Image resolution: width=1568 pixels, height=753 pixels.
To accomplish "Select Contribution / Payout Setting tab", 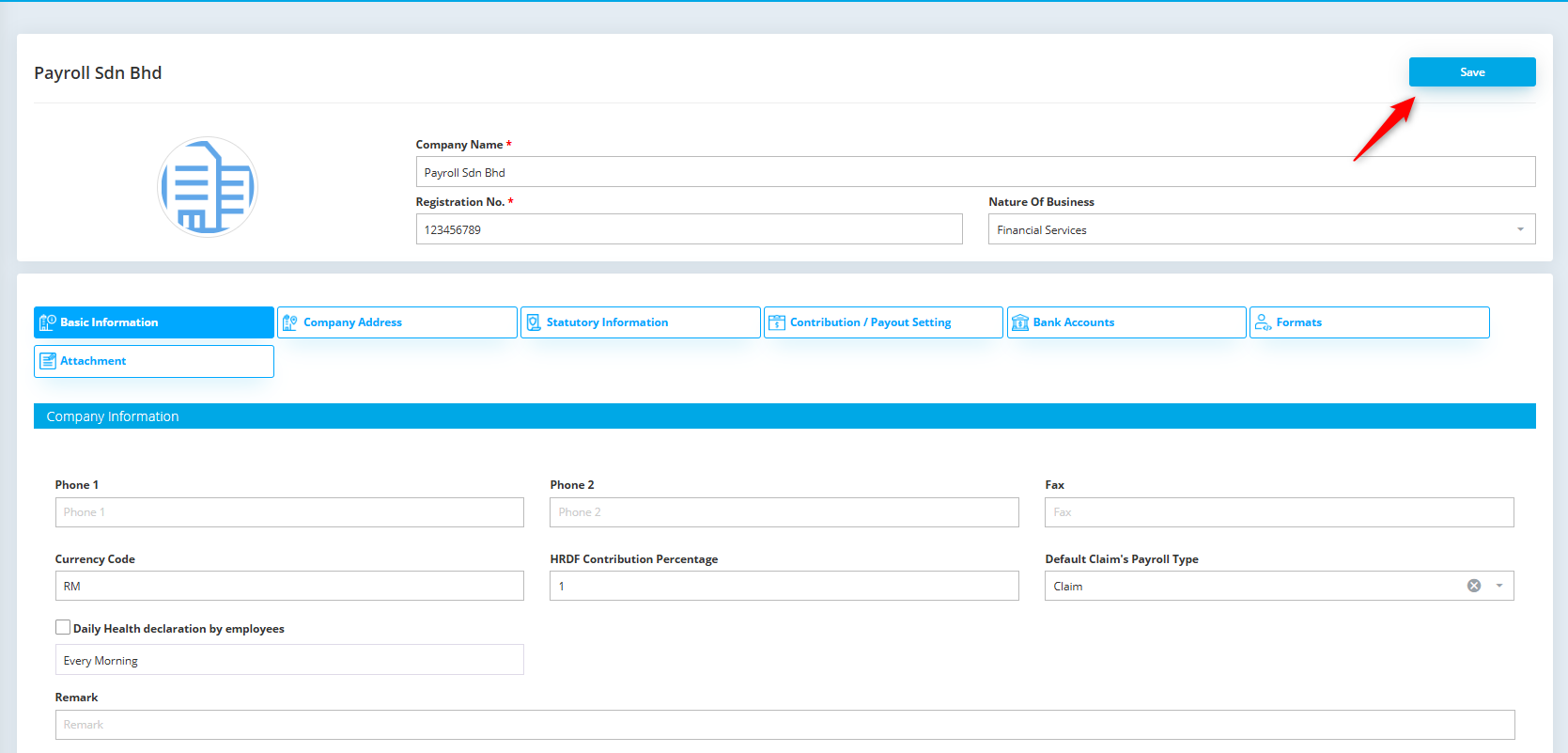I will point(883,322).
